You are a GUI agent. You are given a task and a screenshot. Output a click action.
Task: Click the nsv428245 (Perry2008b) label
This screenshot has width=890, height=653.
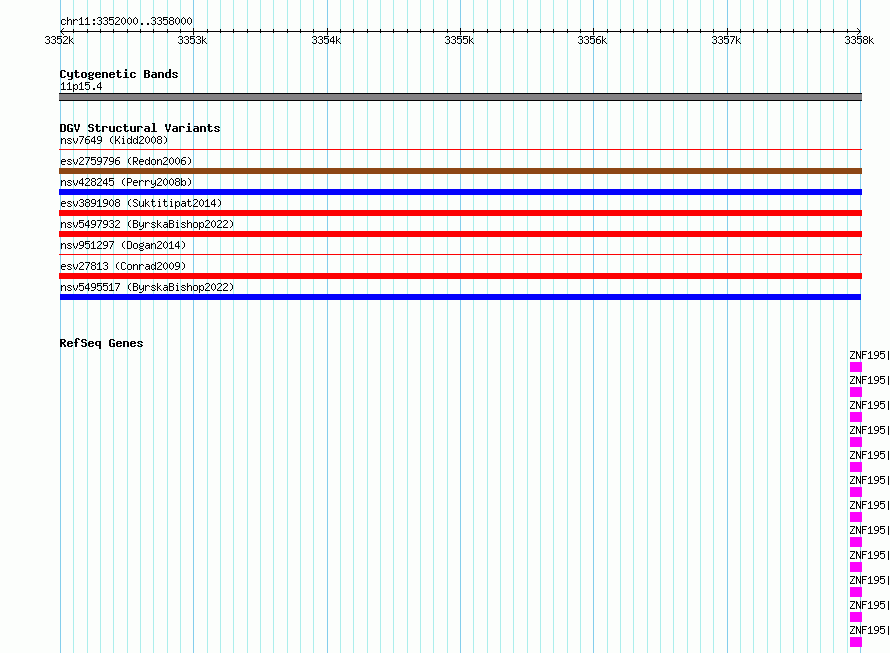[x=126, y=182]
